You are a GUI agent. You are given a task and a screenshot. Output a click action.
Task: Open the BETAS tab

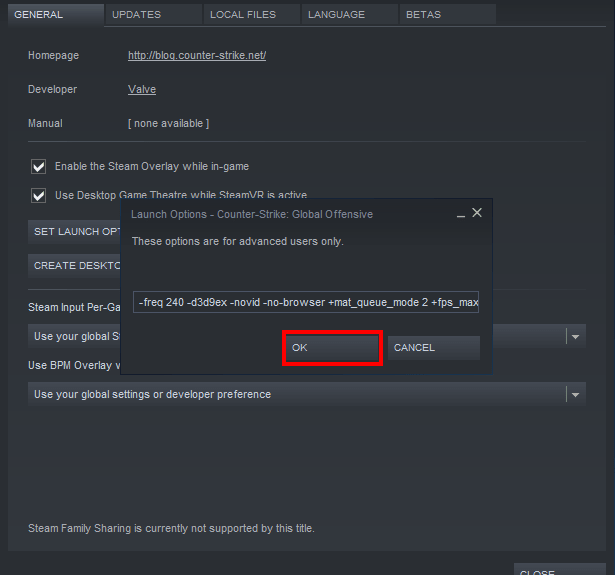click(448, 15)
